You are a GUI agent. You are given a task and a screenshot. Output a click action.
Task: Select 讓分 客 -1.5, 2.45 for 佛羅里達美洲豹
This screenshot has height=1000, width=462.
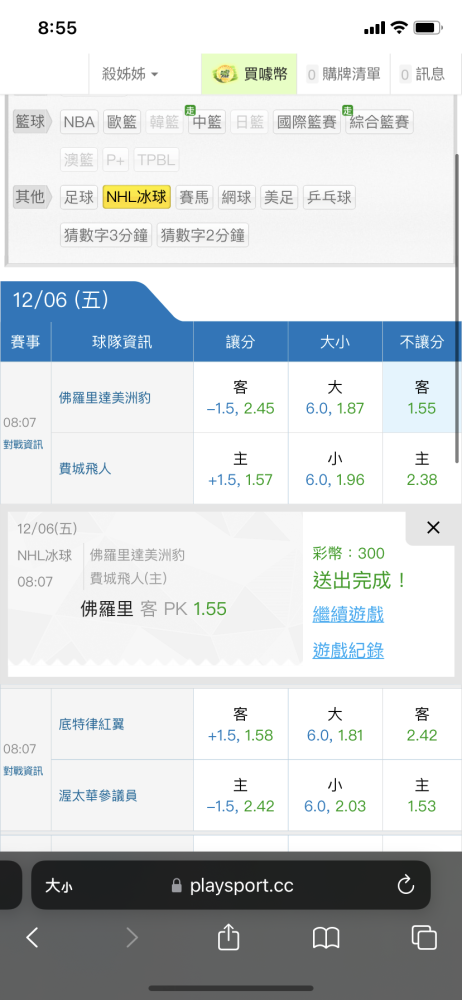tap(241, 397)
